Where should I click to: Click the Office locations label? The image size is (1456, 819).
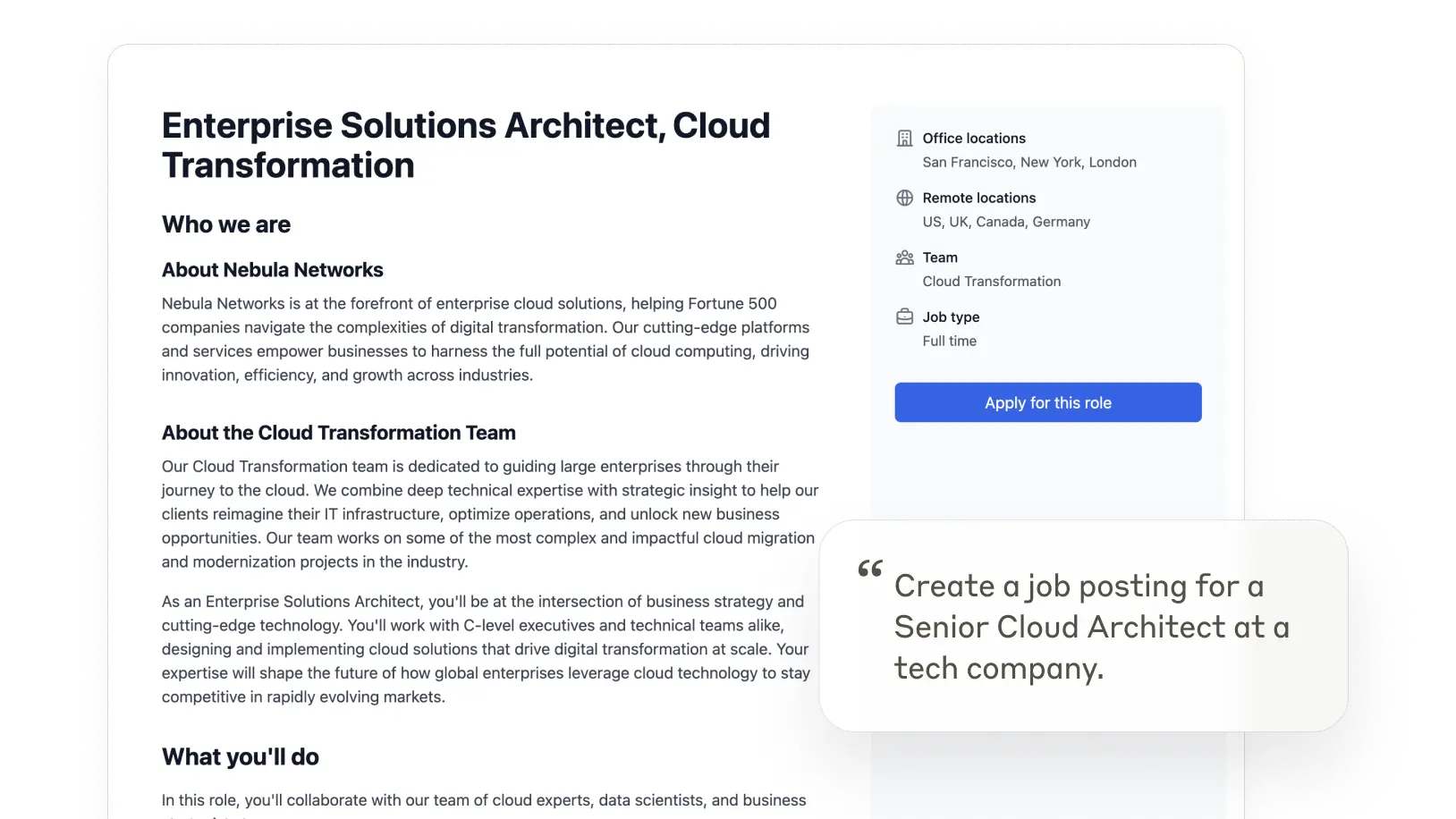[x=974, y=139]
